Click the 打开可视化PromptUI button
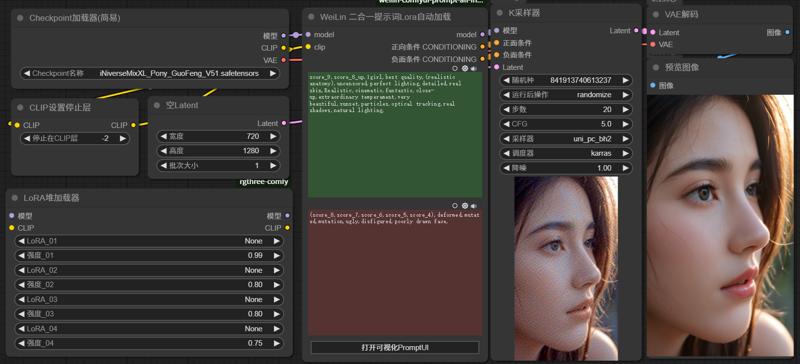Screen dimensions: 800x364 (395, 348)
